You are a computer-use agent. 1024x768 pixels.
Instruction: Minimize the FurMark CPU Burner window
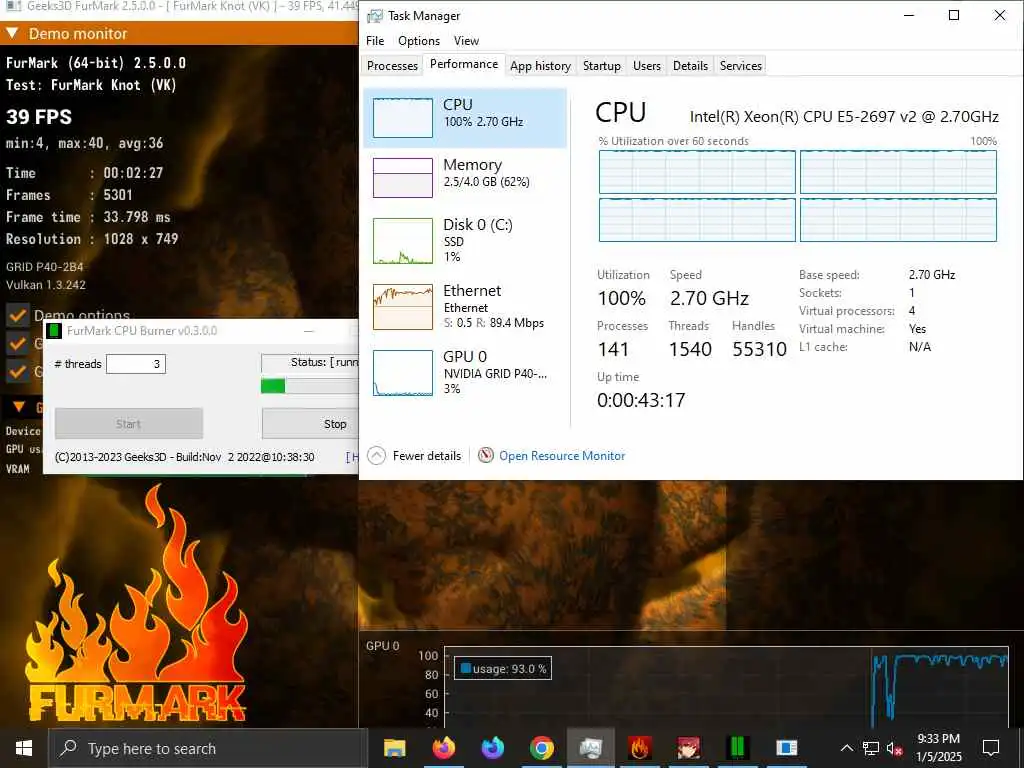pos(308,330)
